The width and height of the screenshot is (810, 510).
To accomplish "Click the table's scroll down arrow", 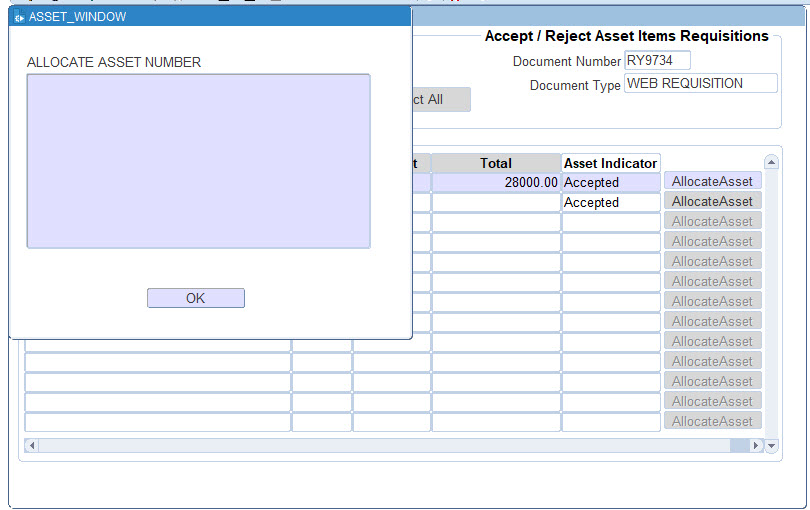I will (x=771, y=445).
